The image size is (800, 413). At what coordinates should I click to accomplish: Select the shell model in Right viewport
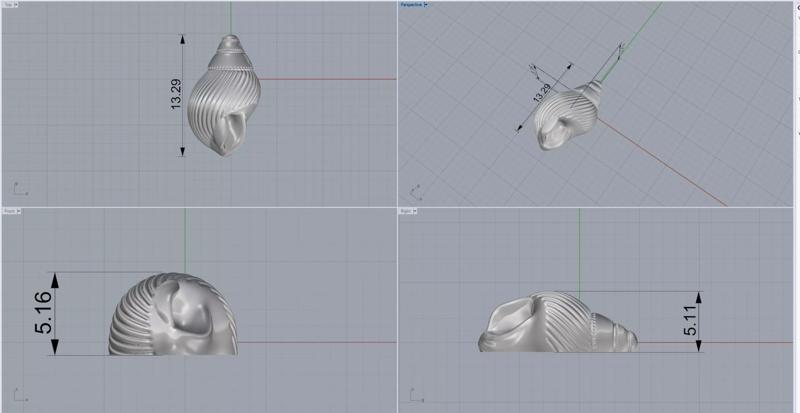[x=558, y=322]
